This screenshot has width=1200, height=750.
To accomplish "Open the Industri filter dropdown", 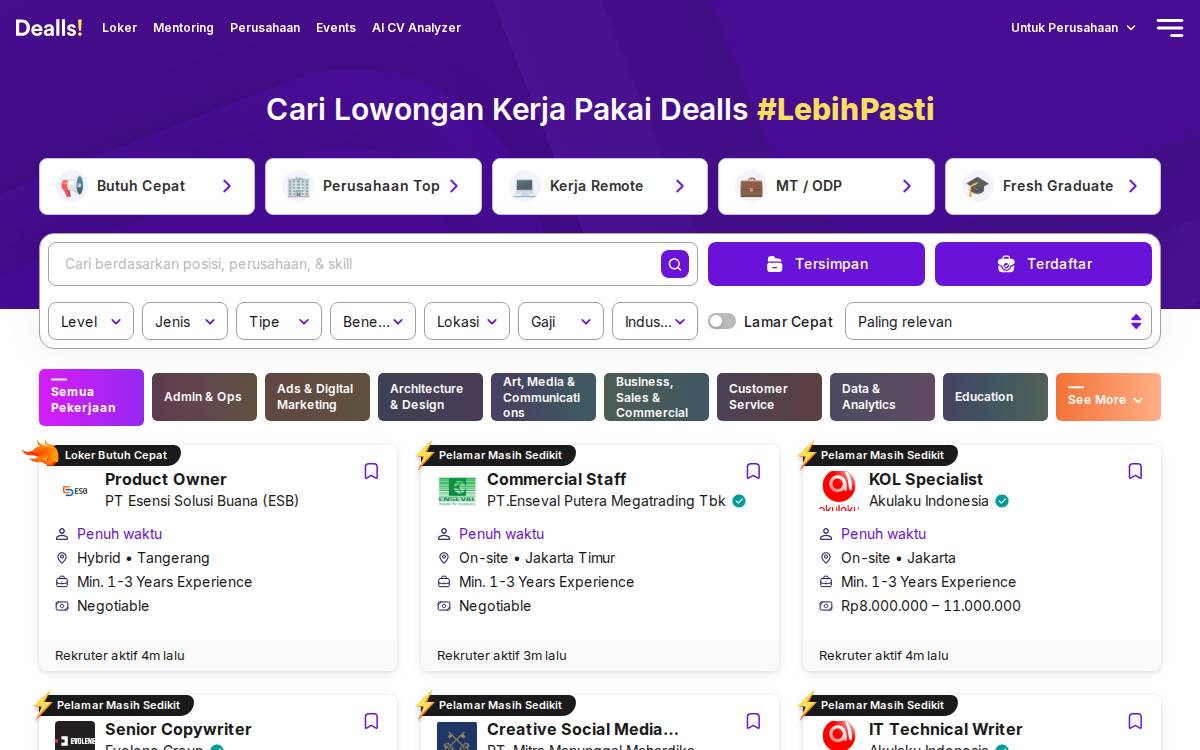I will click(655, 321).
